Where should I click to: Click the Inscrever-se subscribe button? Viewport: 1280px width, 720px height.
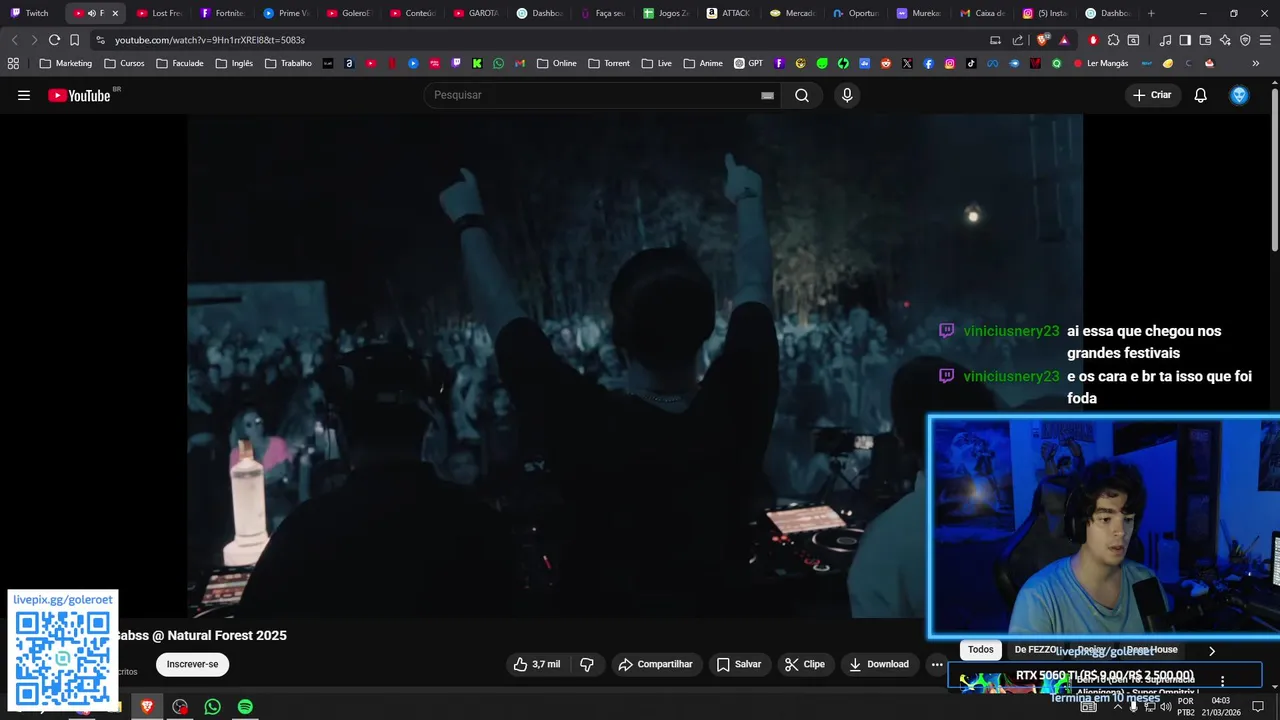tap(192, 664)
